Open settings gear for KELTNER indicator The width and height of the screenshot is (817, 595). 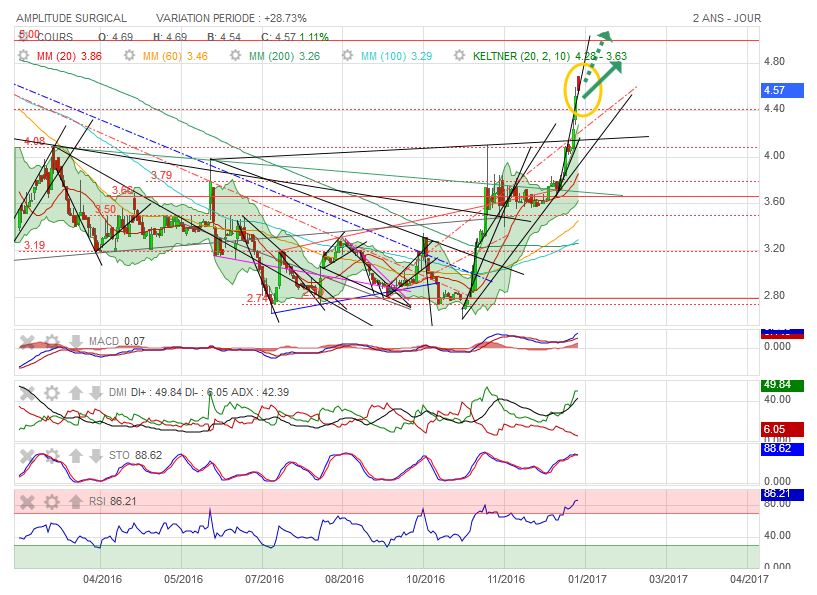459,55
